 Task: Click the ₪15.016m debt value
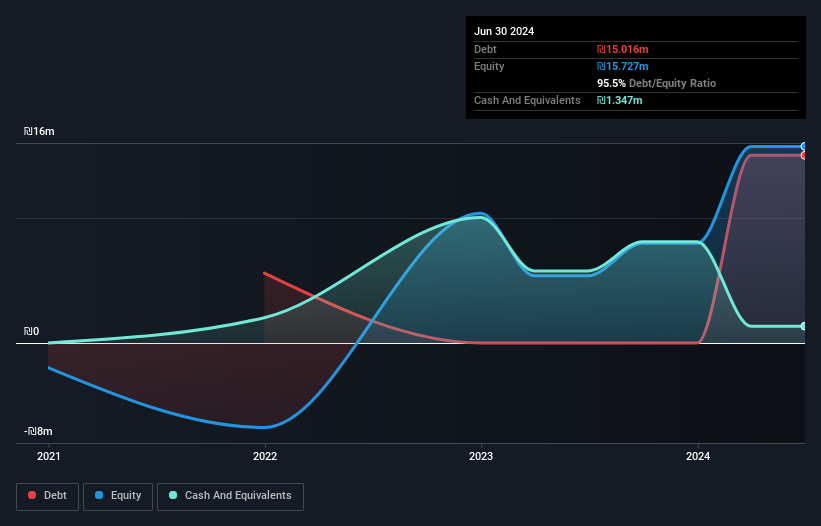coord(623,49)
